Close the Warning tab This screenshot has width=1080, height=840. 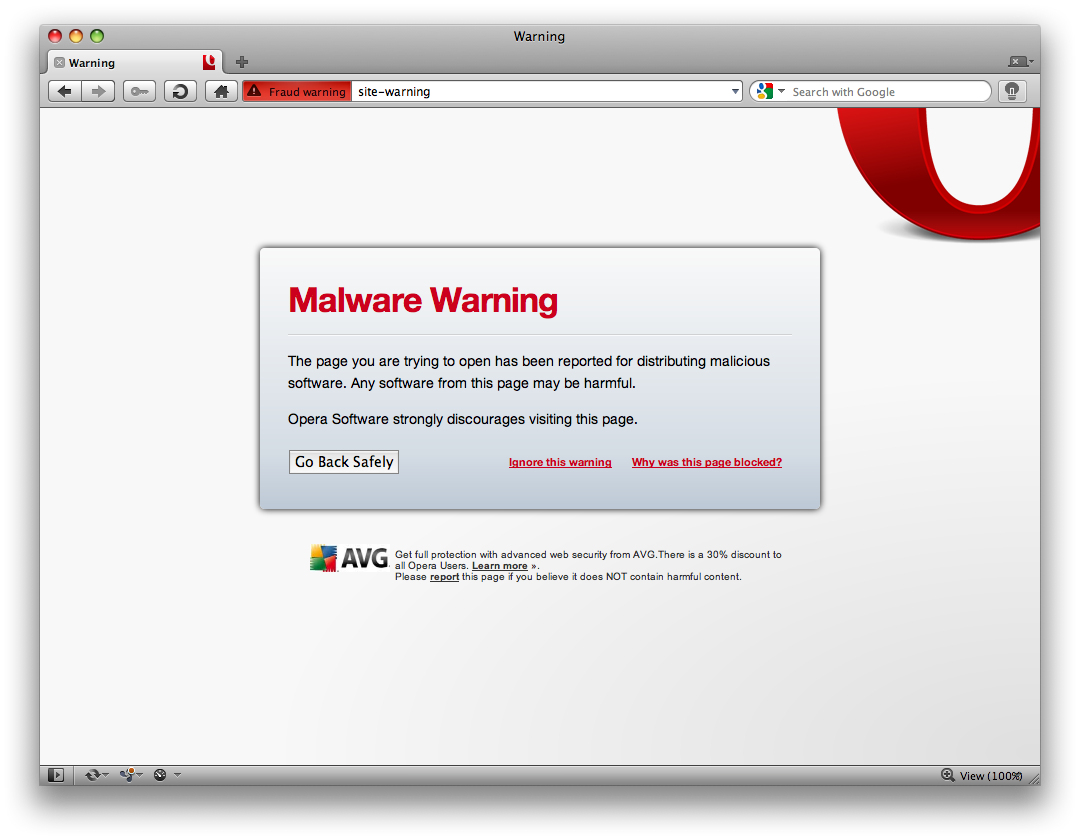pyautogui.click(x=59, y=63)
